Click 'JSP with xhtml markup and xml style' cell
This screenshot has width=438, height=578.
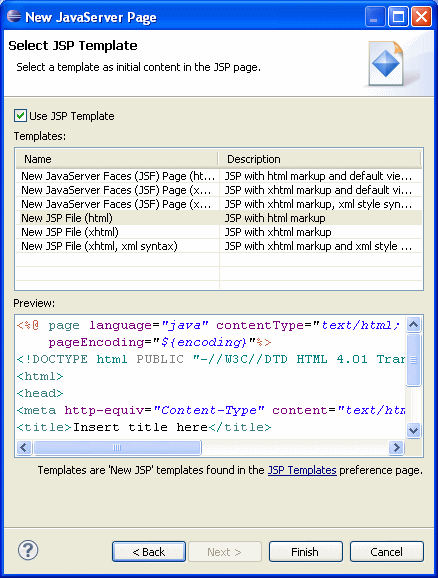click(x=318, y=246)
